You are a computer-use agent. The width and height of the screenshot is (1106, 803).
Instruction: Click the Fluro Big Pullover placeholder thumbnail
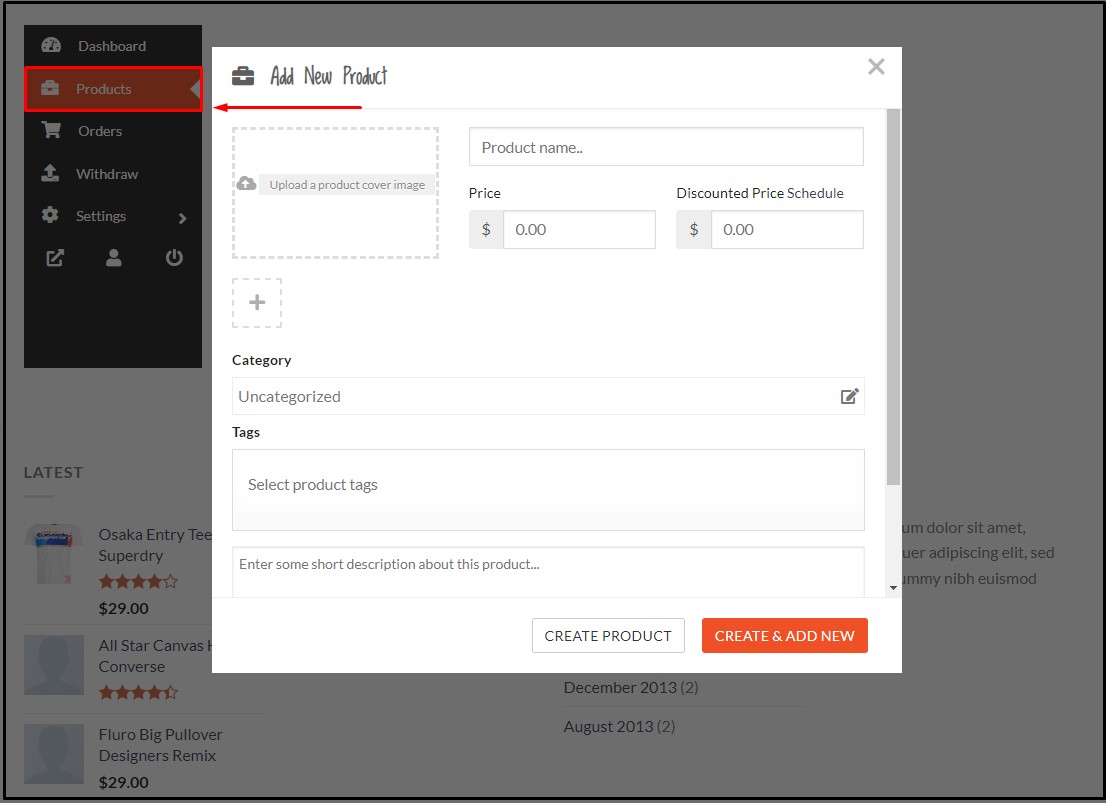(x=54, y=754)
